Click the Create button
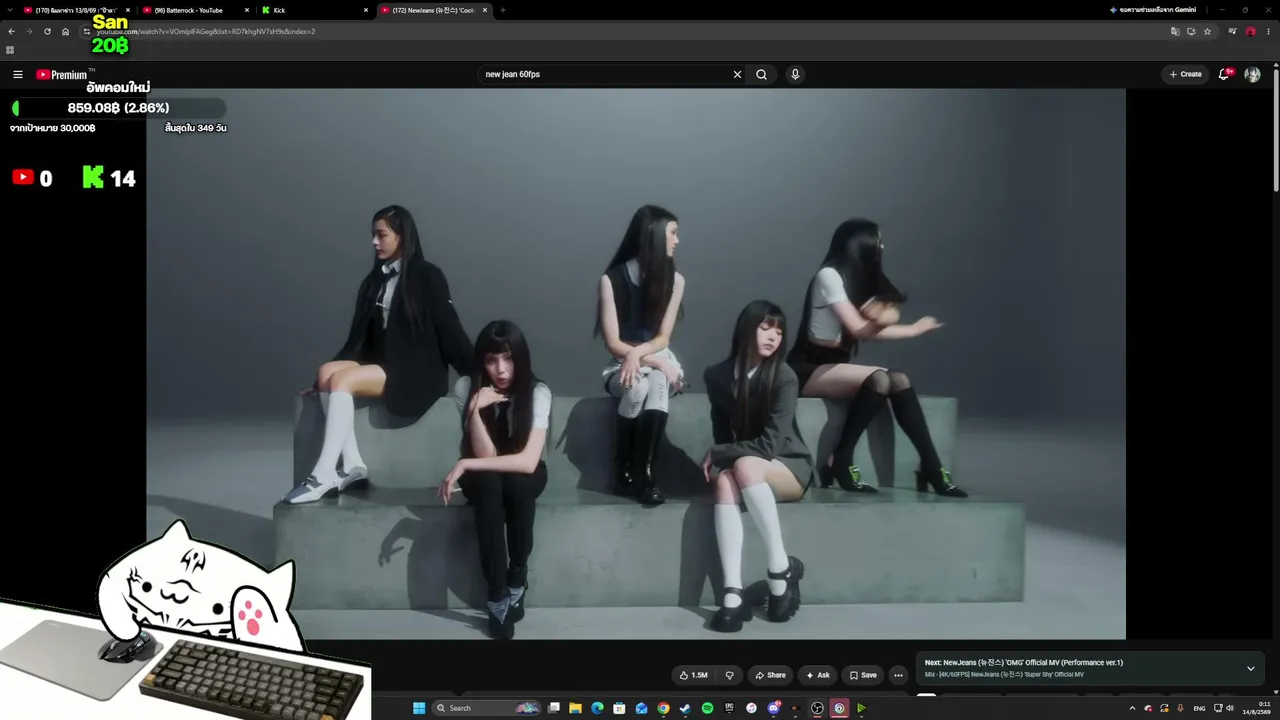Viewport: 1280px width, 720px height. point(1185,74)
